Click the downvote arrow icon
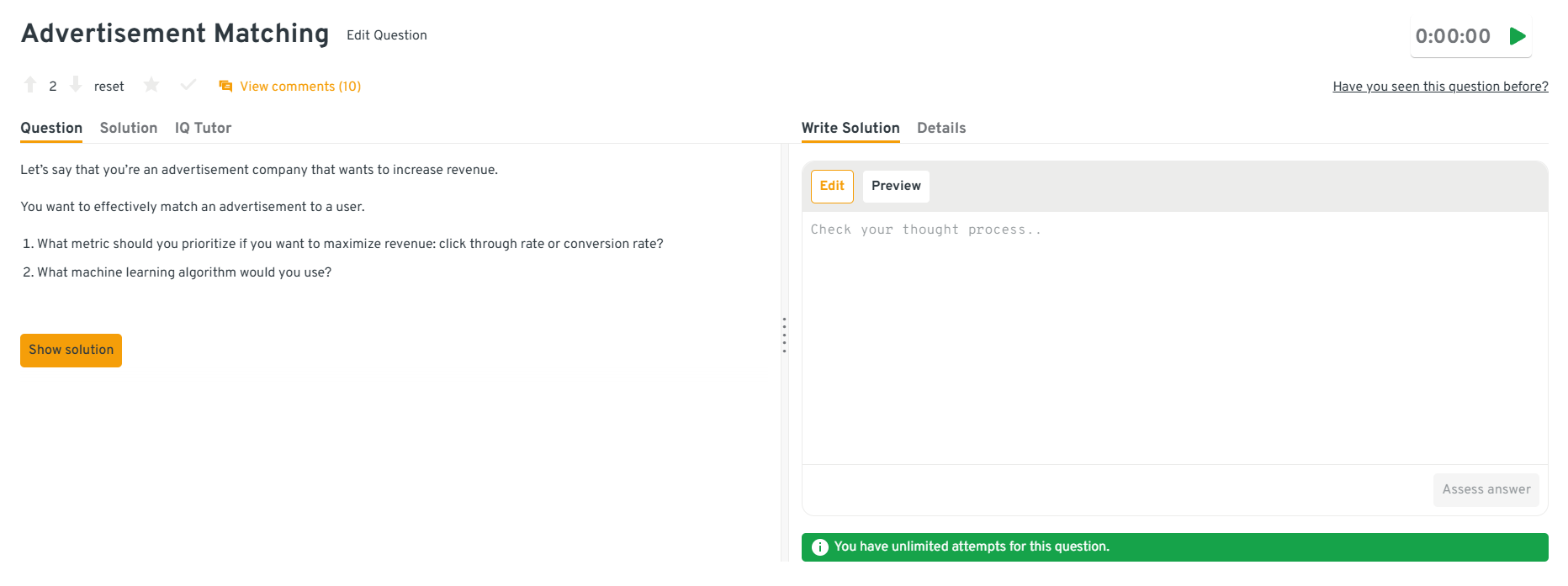Image resolution: width=1568 pixels, height=586 pixels. coord(76,85)
